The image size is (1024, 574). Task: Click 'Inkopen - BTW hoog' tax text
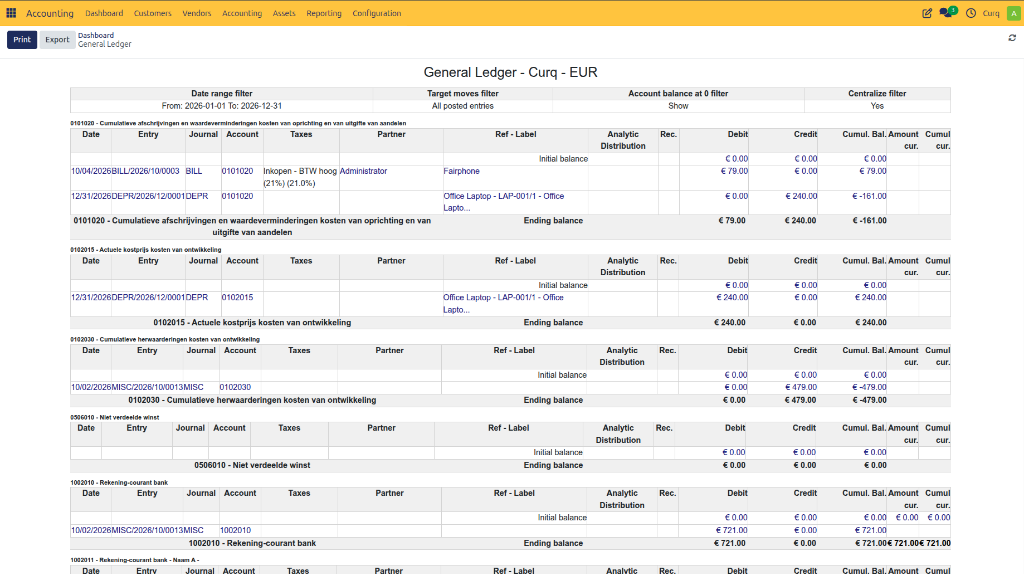tap(300, 177)
